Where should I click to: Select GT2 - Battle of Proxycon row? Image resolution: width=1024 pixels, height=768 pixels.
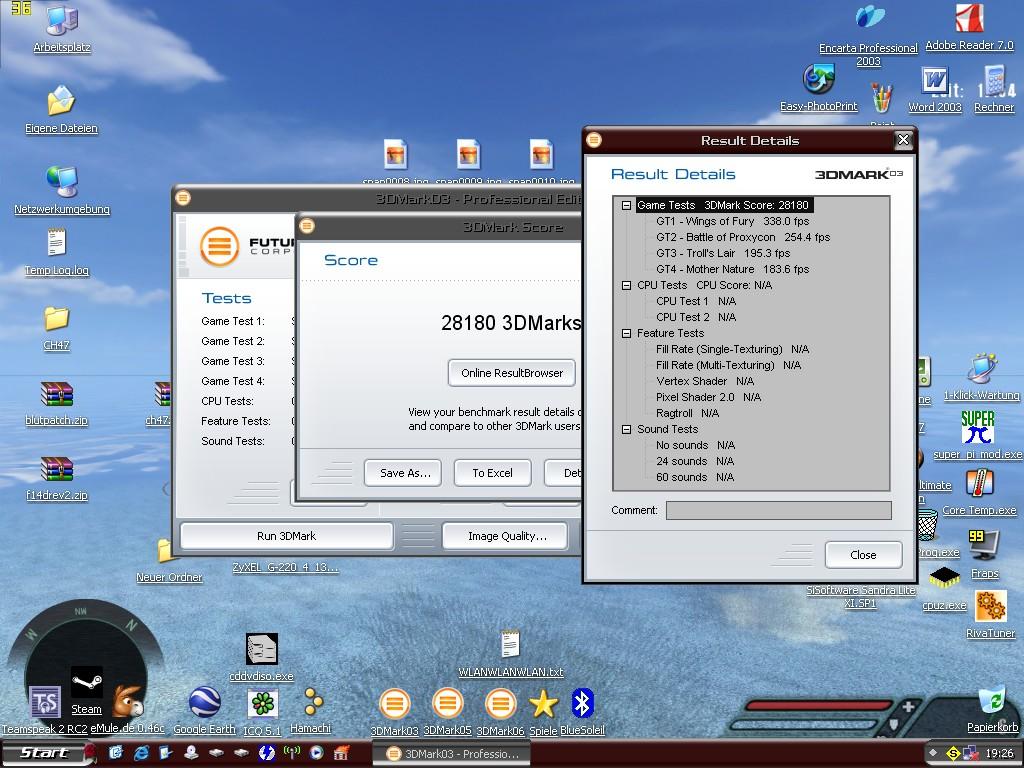point(743,237)
